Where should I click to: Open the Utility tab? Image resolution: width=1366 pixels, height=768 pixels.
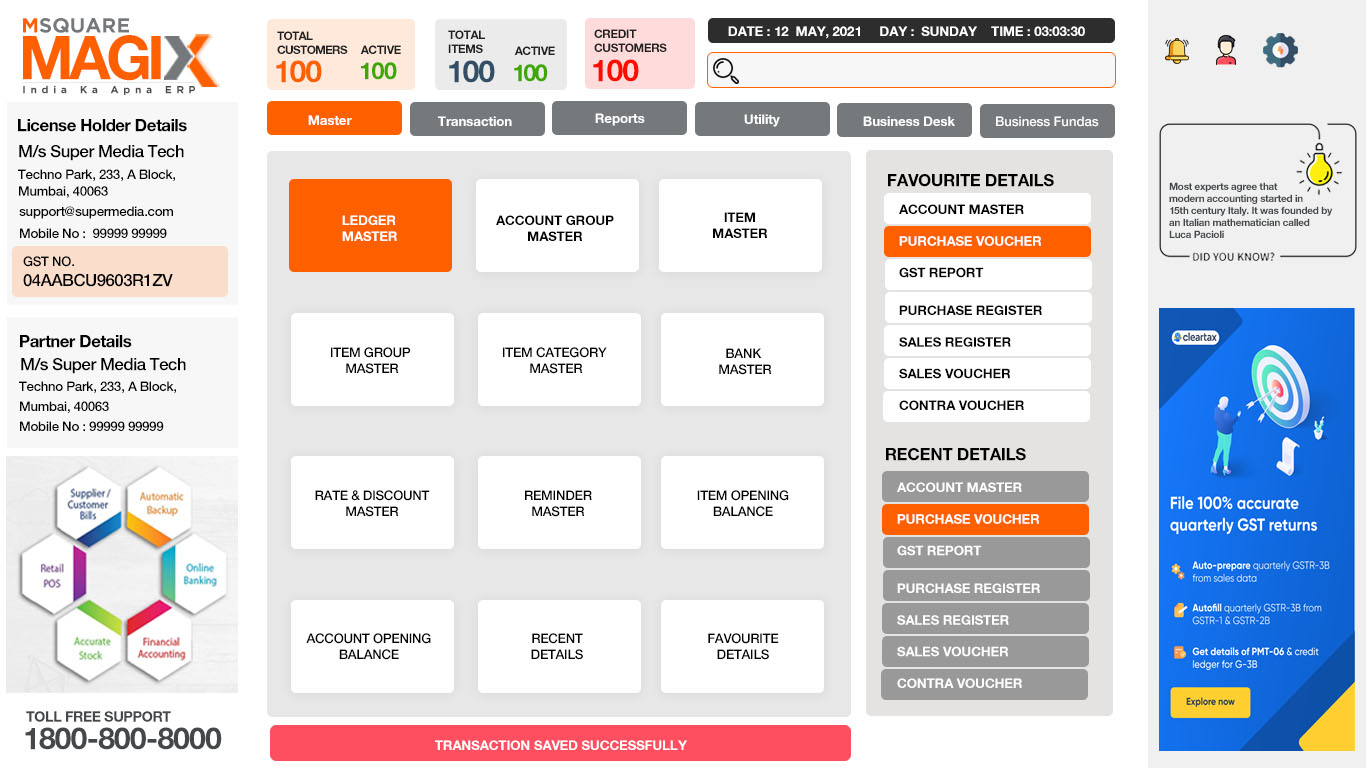[x=762, y=119]
